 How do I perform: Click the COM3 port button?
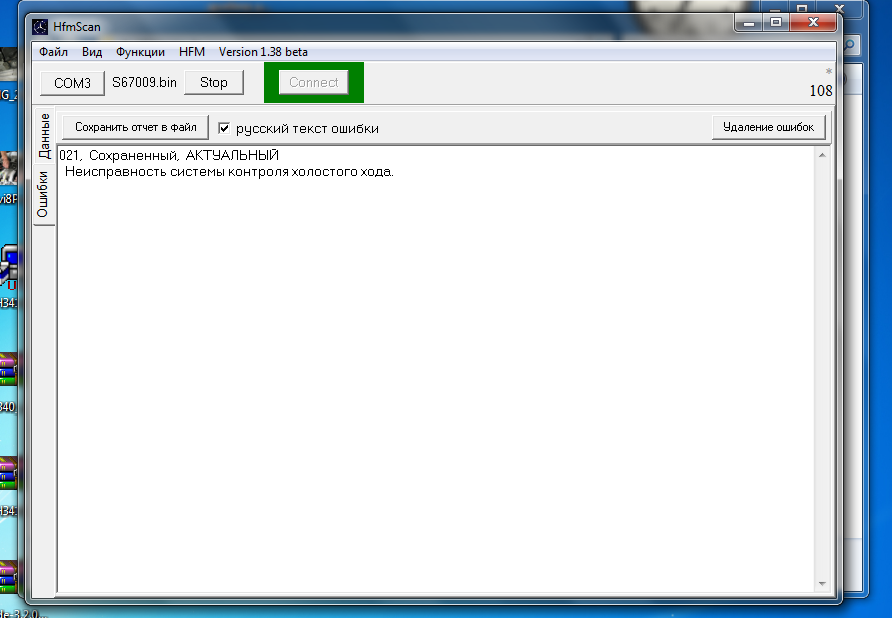pos(72,83)
